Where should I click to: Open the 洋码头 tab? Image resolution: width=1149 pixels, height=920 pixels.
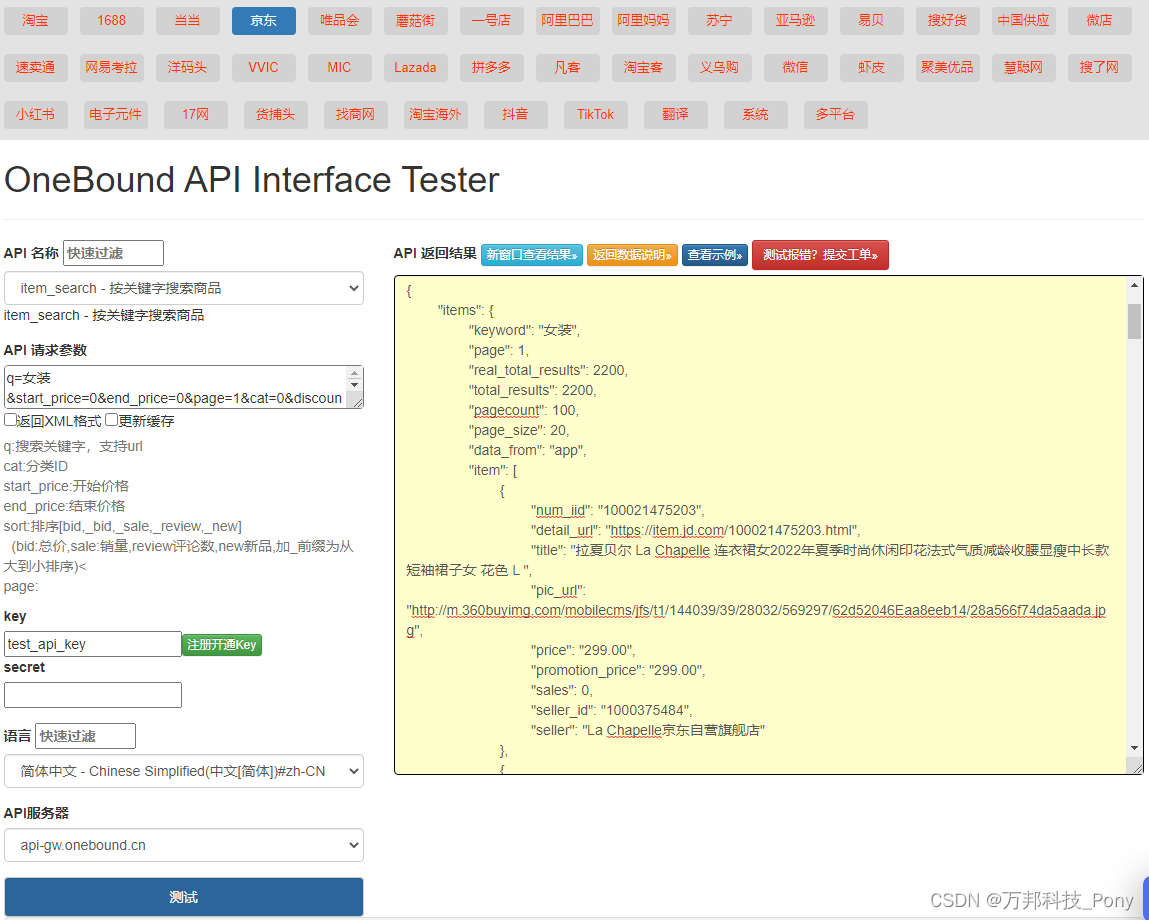[x=188, y=67]
